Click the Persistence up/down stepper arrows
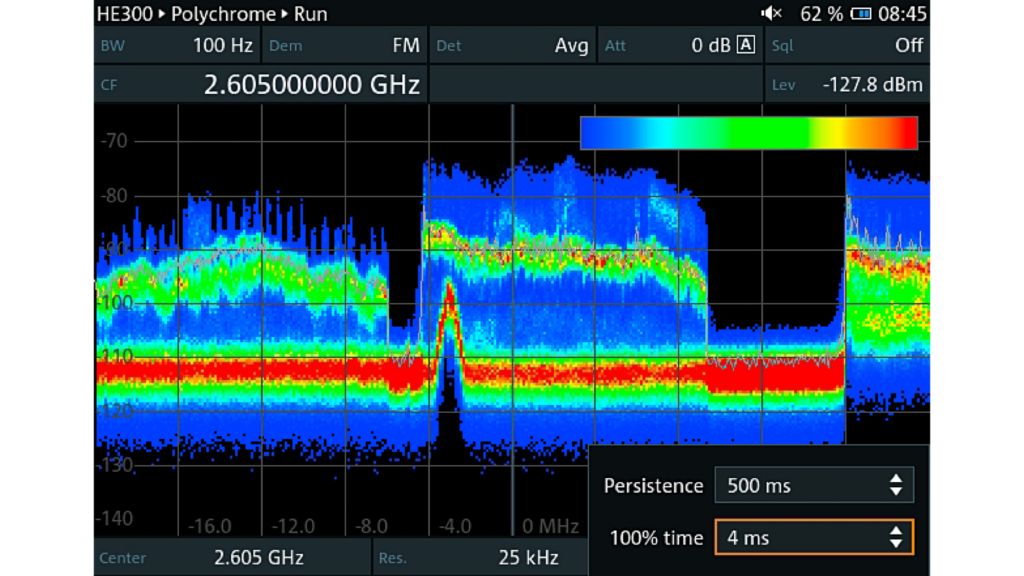 pyautogui.click(x=895, y=486)
